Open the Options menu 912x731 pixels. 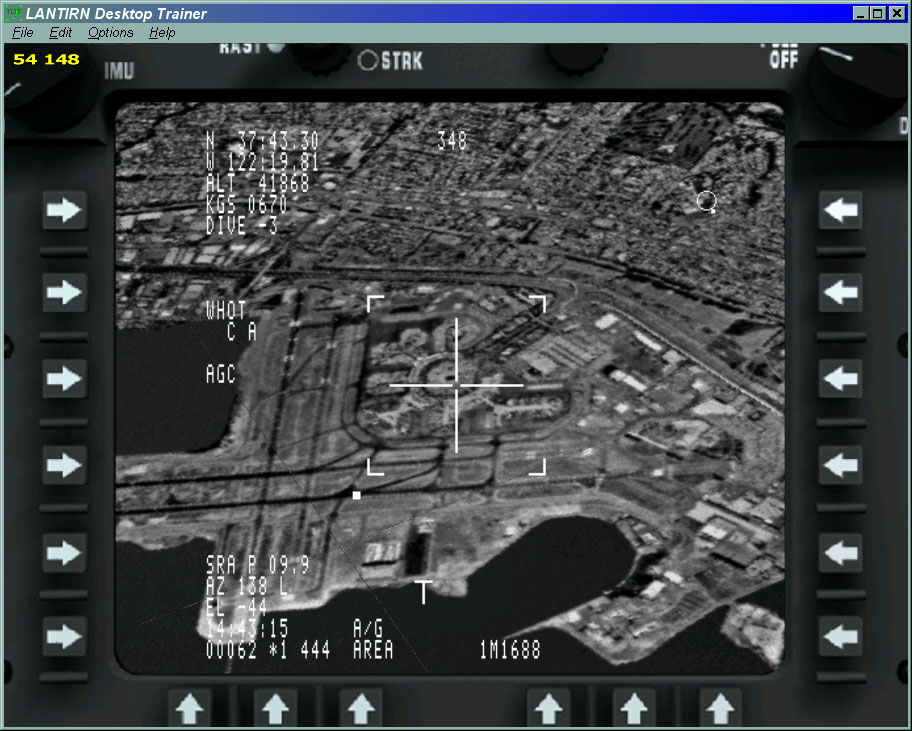coord(111,33)
